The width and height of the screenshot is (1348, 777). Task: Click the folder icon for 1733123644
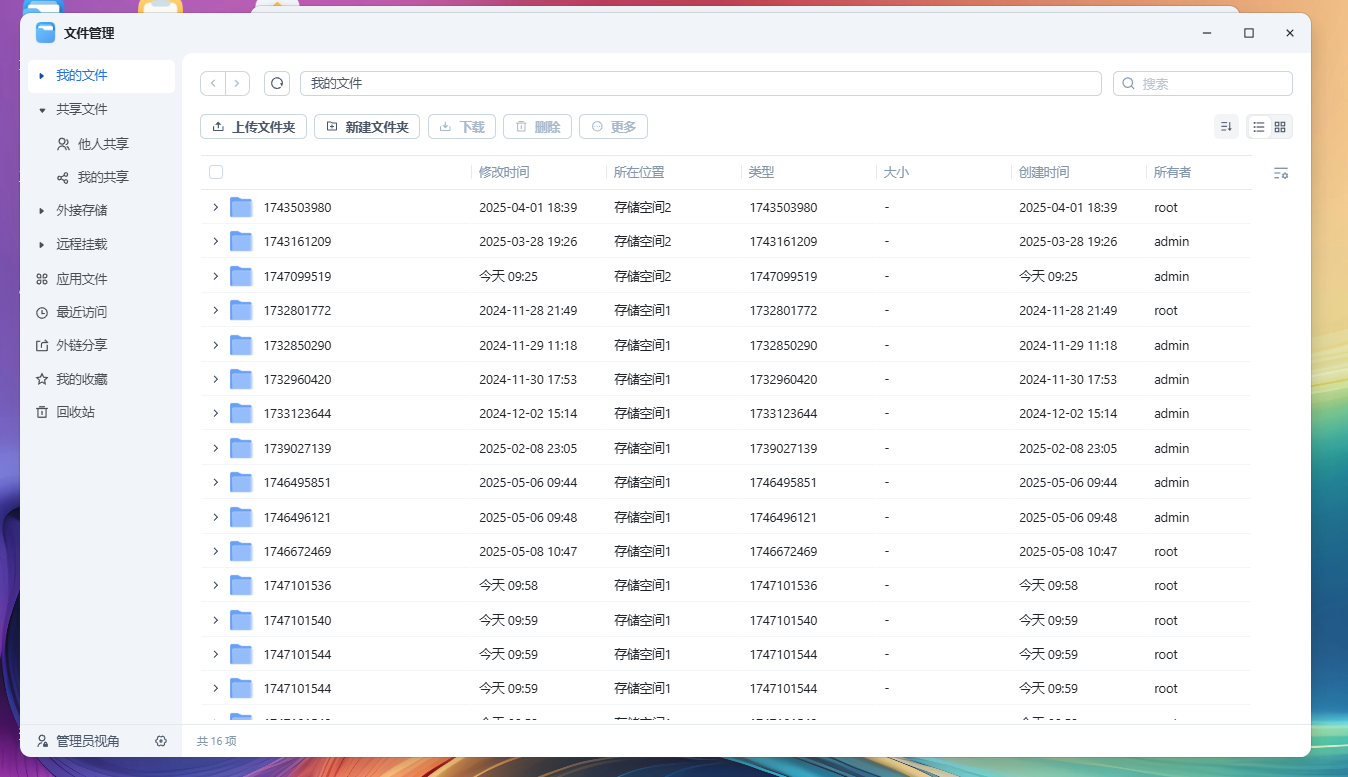coord(241,414)
